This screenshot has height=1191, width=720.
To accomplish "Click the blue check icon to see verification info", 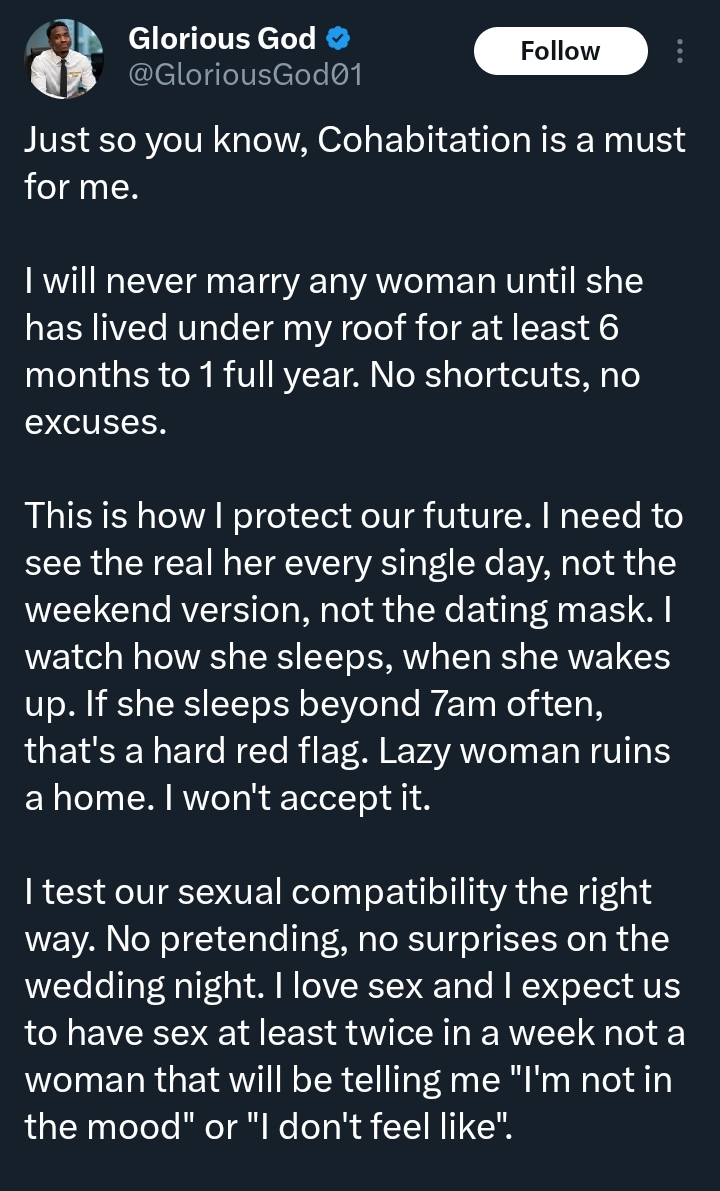I will point(339,38).
